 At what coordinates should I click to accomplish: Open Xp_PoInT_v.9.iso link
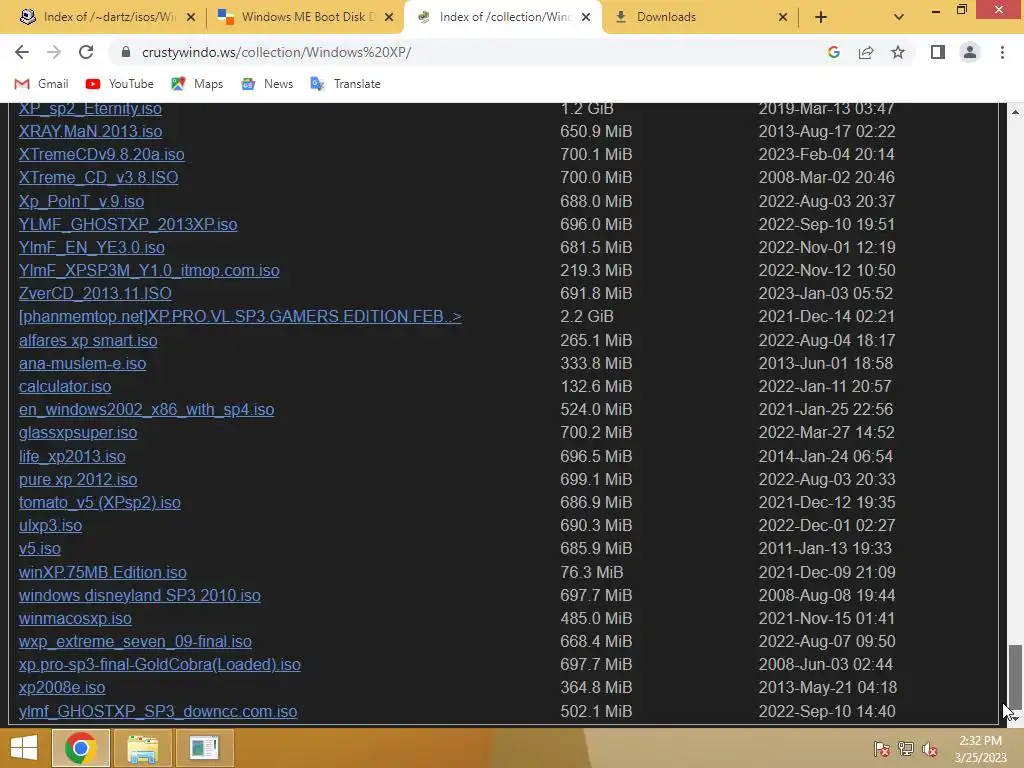(81, 201)
